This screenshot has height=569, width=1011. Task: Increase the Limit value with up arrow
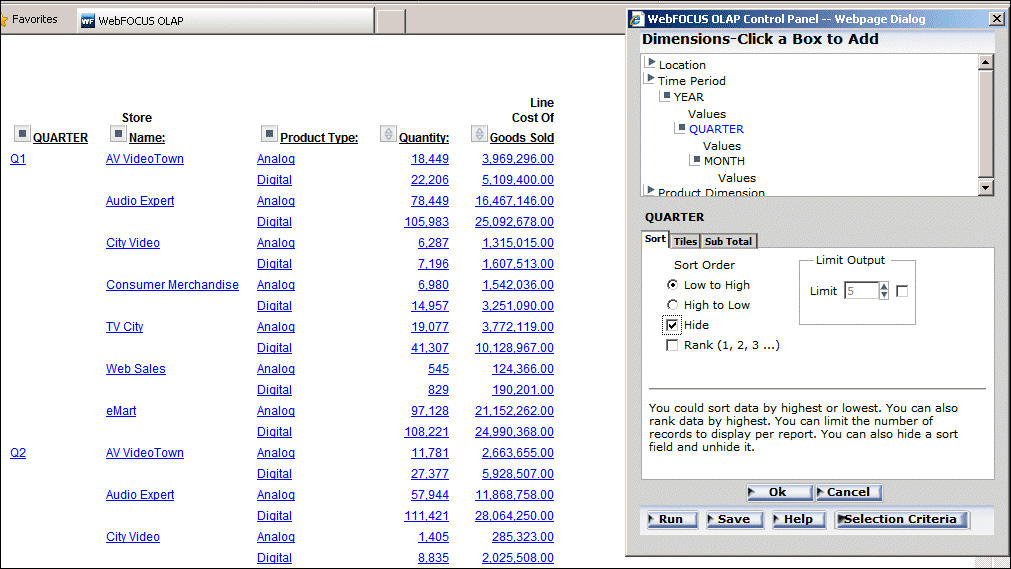884,286
